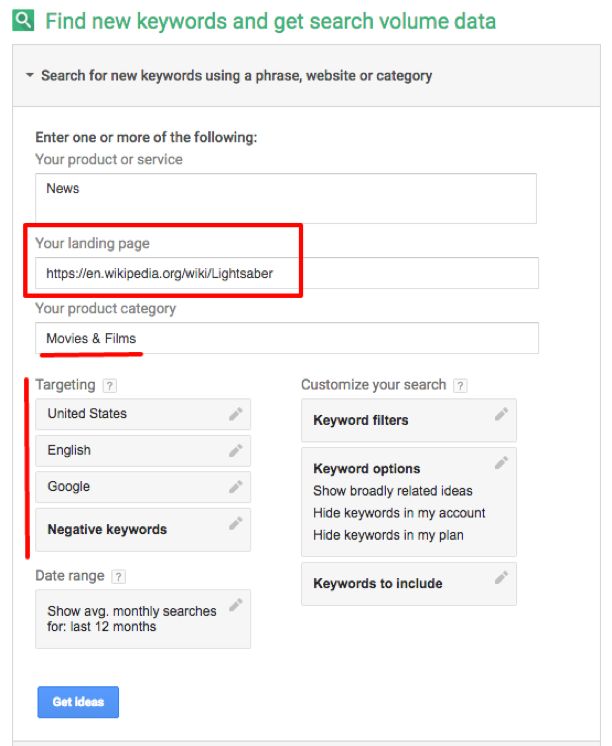Viewport: 612px width, 746px height.
Task: Open Customize your search help icon
Action: pos(460,385)
